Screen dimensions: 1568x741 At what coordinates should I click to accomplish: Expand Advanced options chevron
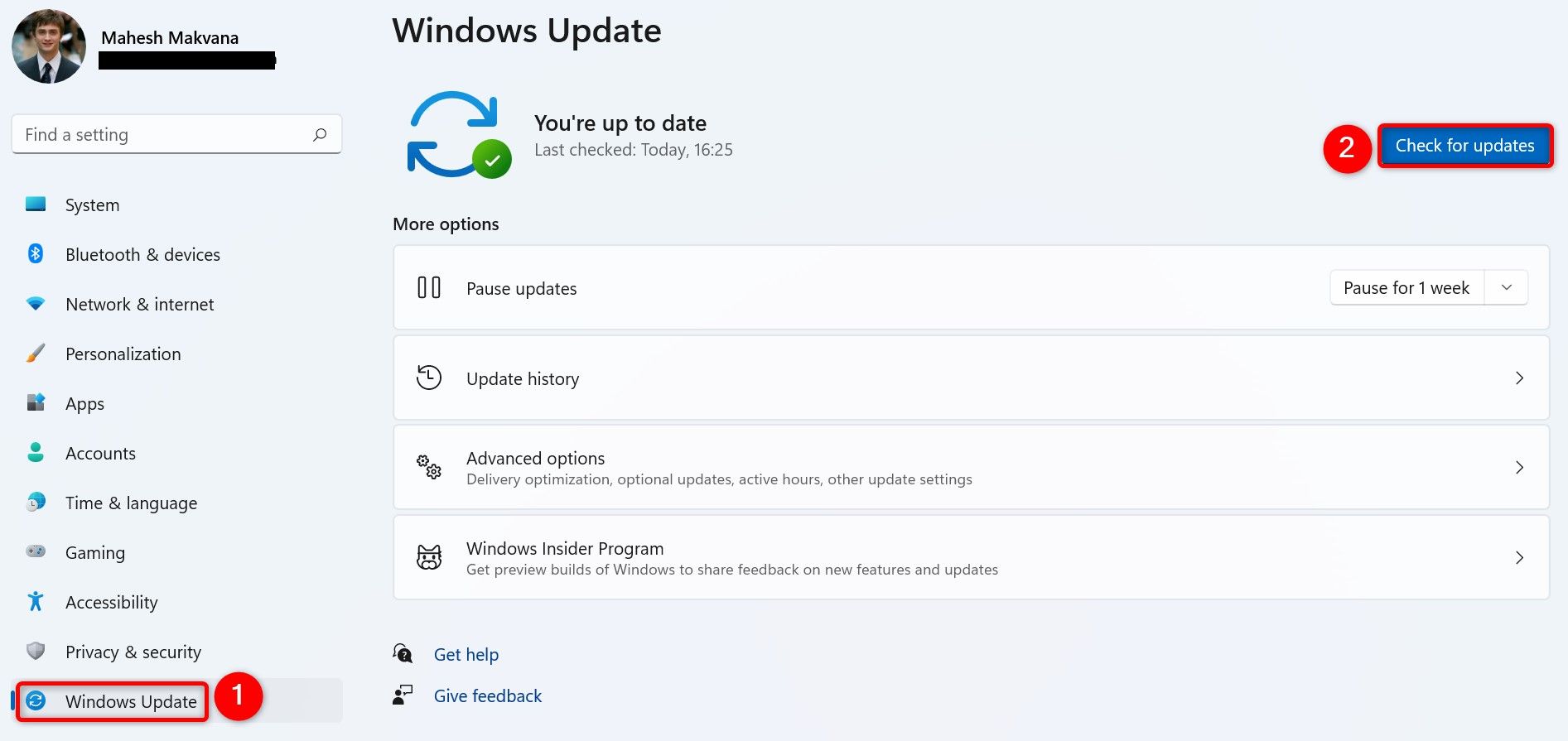pos(1519,467)
